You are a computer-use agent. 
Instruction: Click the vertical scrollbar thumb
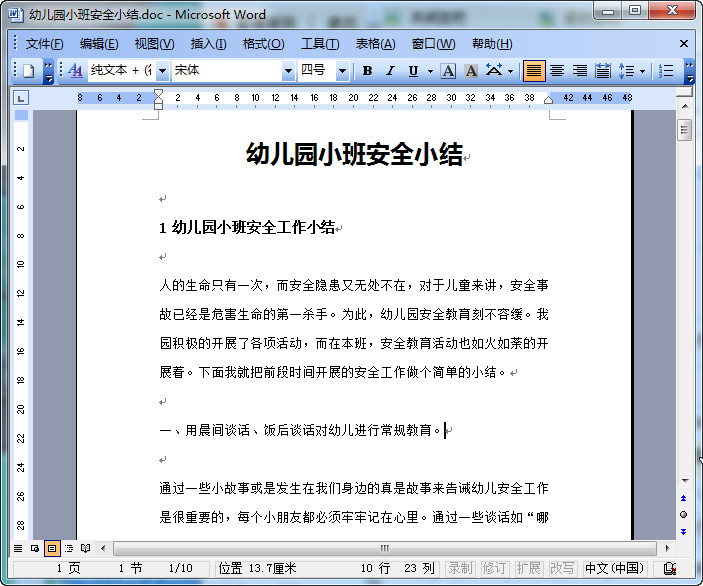pos(684,130)
